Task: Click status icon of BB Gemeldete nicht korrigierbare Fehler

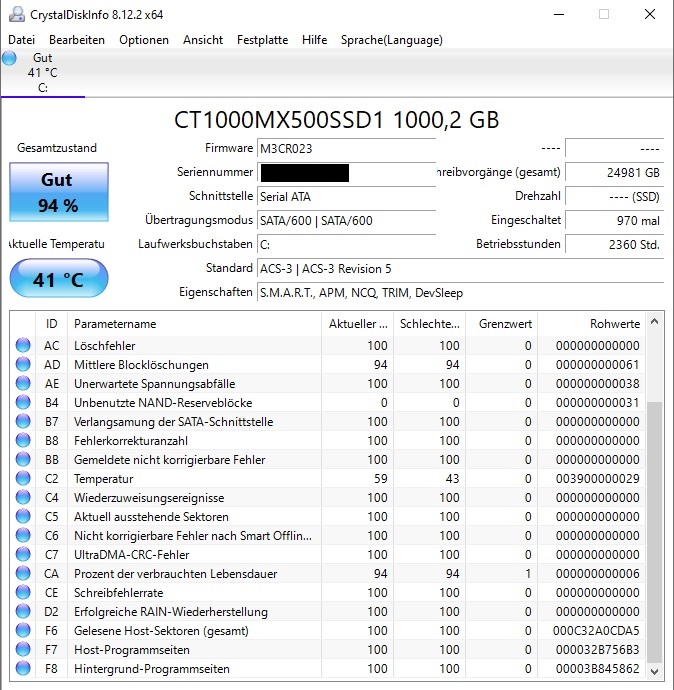Action: 23,459
